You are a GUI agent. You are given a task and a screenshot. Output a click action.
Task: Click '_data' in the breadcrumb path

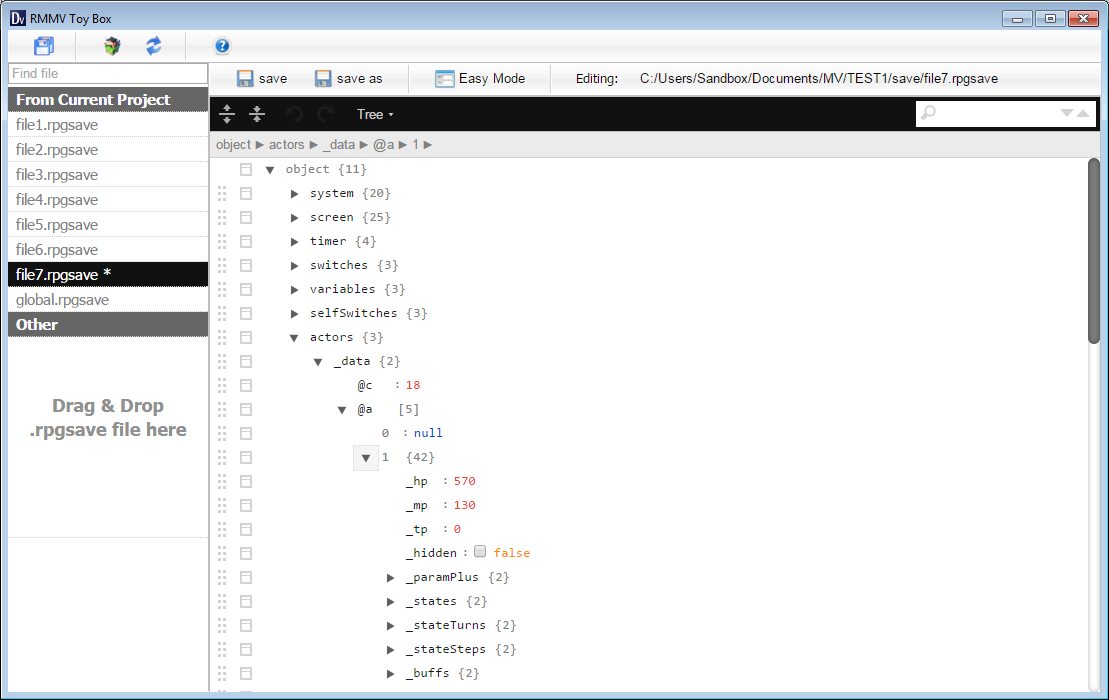tap(339, 144)
